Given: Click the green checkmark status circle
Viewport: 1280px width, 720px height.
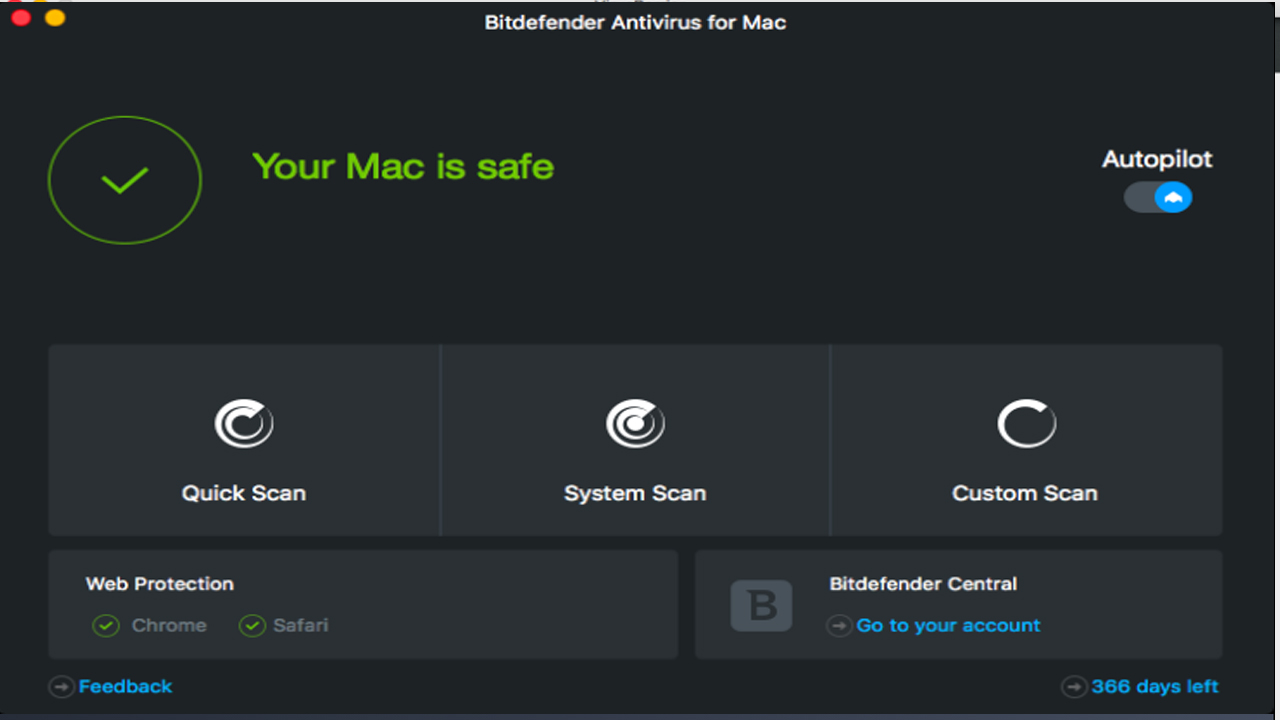Looking at the screenshot, I should click(125, 180).
